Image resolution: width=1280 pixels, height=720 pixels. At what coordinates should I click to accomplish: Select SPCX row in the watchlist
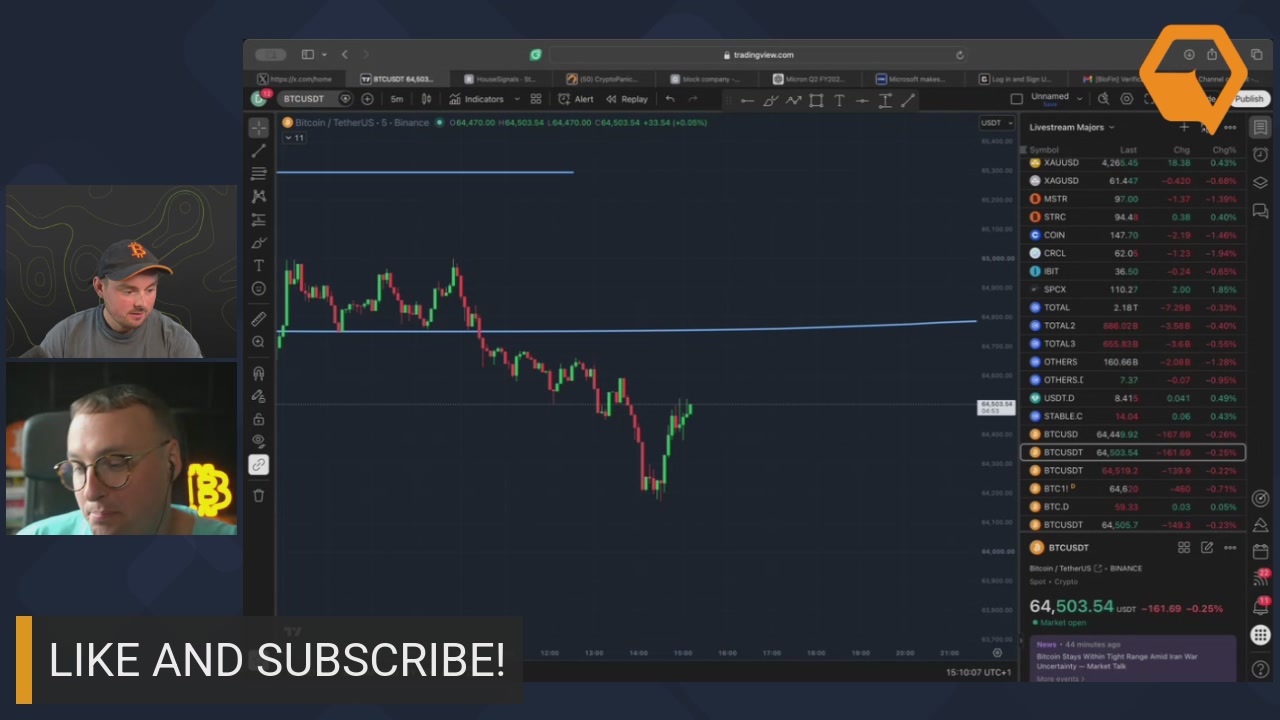coord(1133,289)
